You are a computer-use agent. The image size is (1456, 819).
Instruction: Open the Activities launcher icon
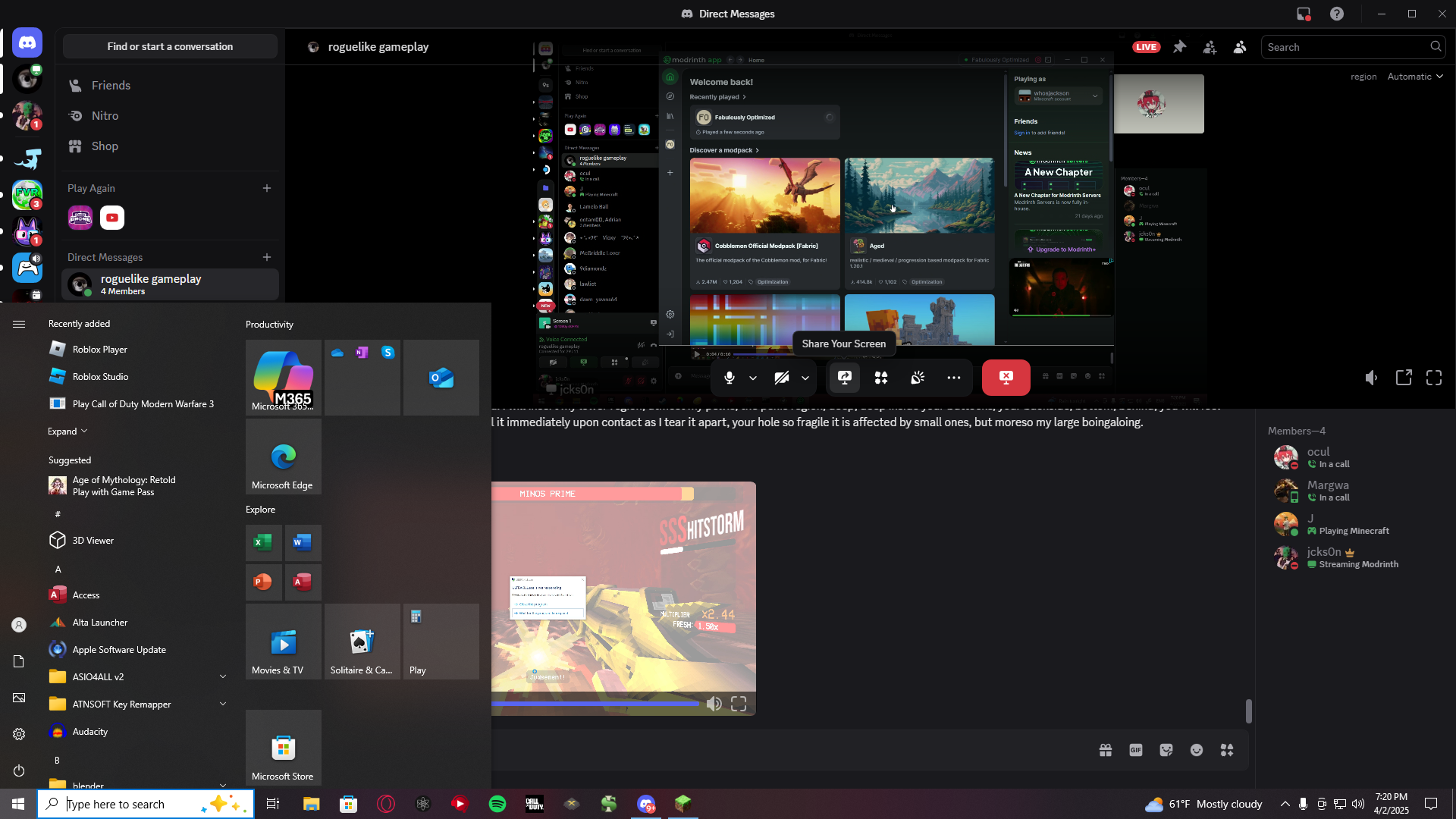[881, 378]
